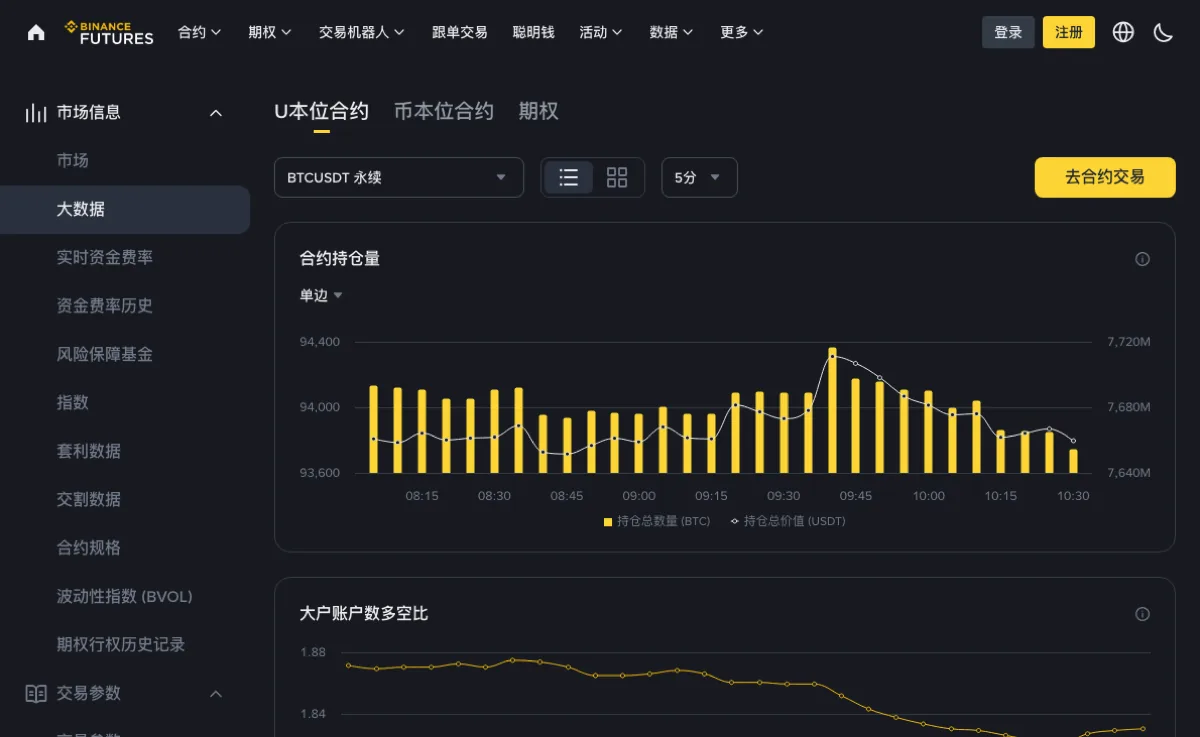
Task: Collapse the 市场信息 section
Action: coord(215,113)
